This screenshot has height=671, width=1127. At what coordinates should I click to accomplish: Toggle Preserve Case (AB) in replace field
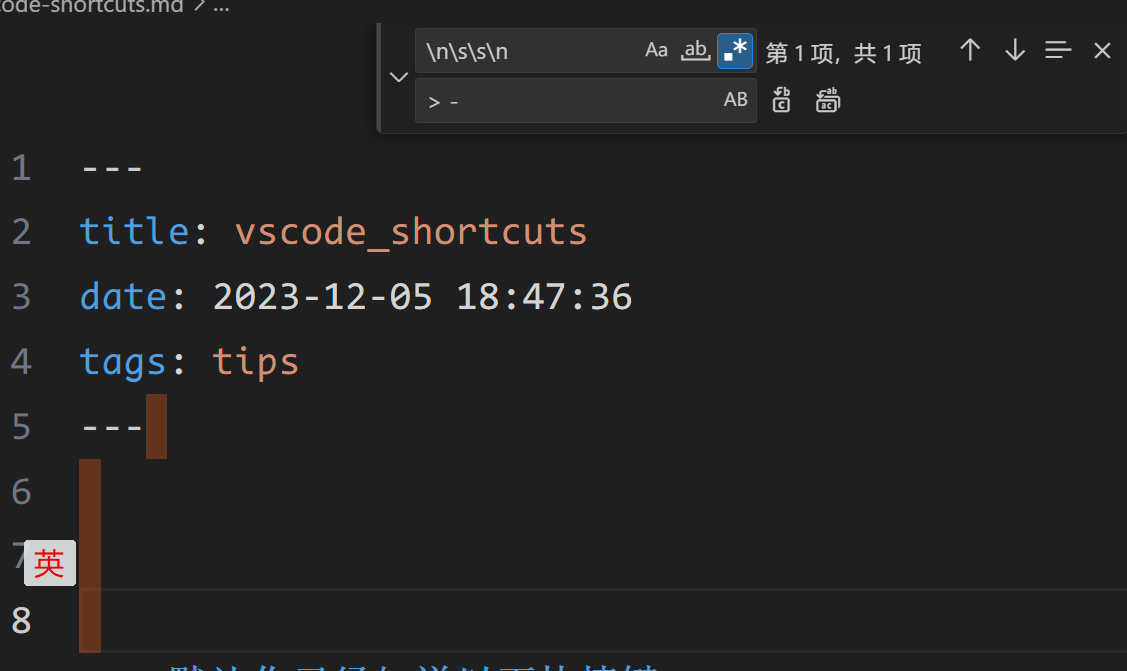tap(735, 100)
